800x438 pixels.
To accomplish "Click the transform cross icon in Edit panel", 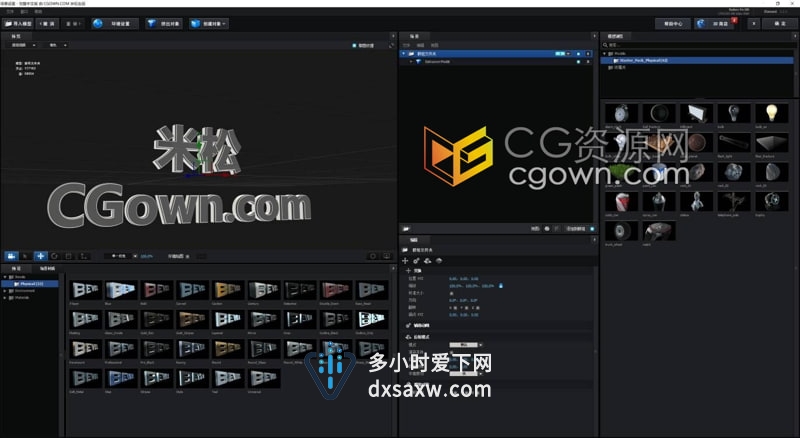I will click(x=405, y=260).
